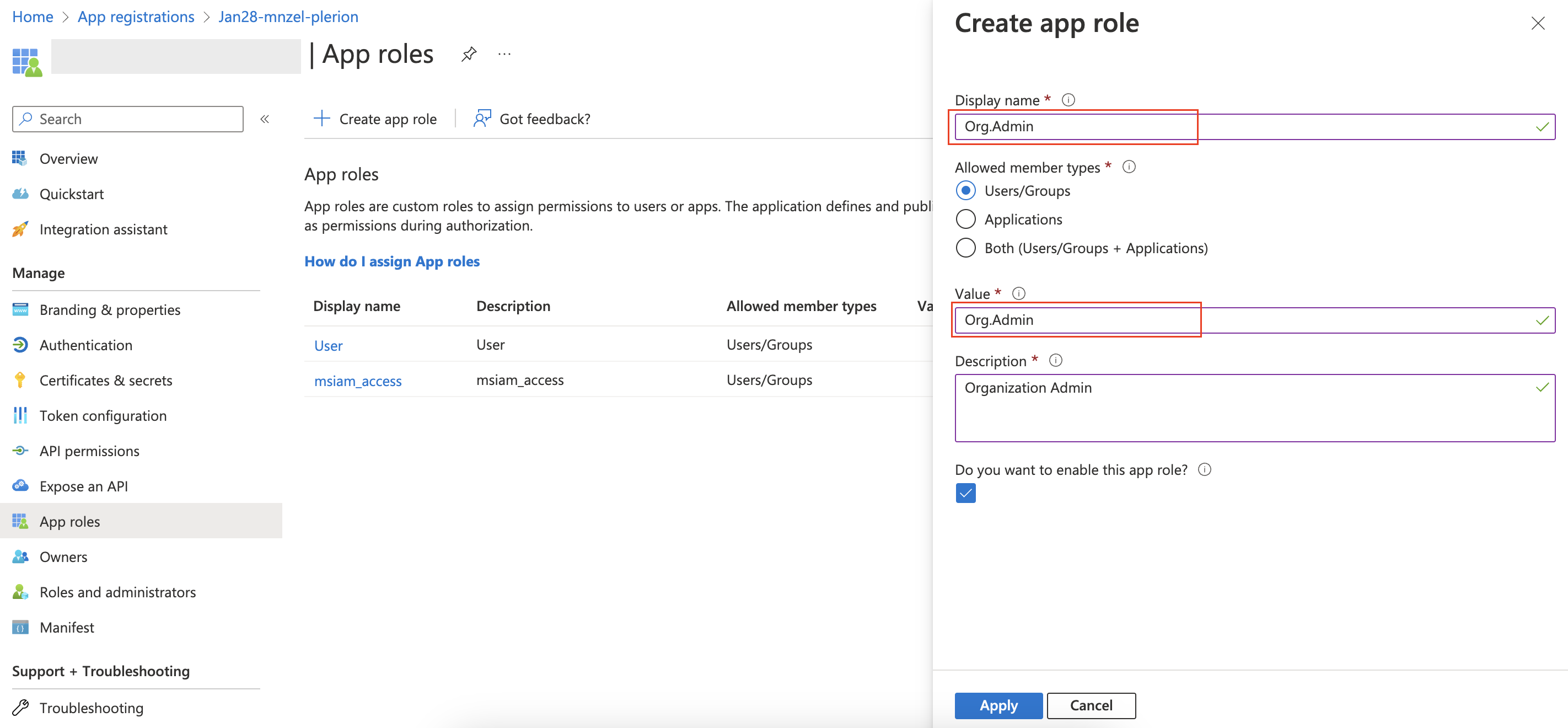1568x728 pixels.
Task: Click the Got feedback person icon
Action: (482, 118)
